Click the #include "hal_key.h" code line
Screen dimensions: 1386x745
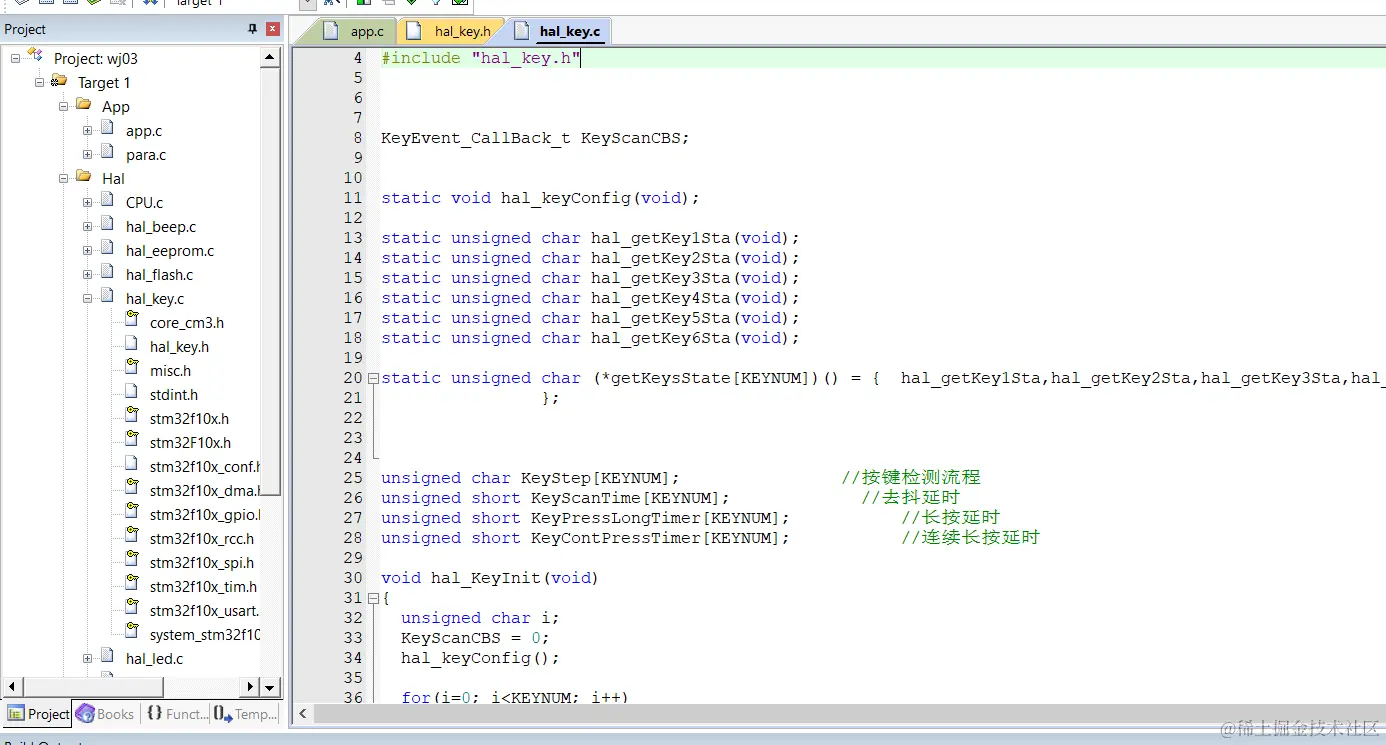pyautogui.click(x=481, y=58)
